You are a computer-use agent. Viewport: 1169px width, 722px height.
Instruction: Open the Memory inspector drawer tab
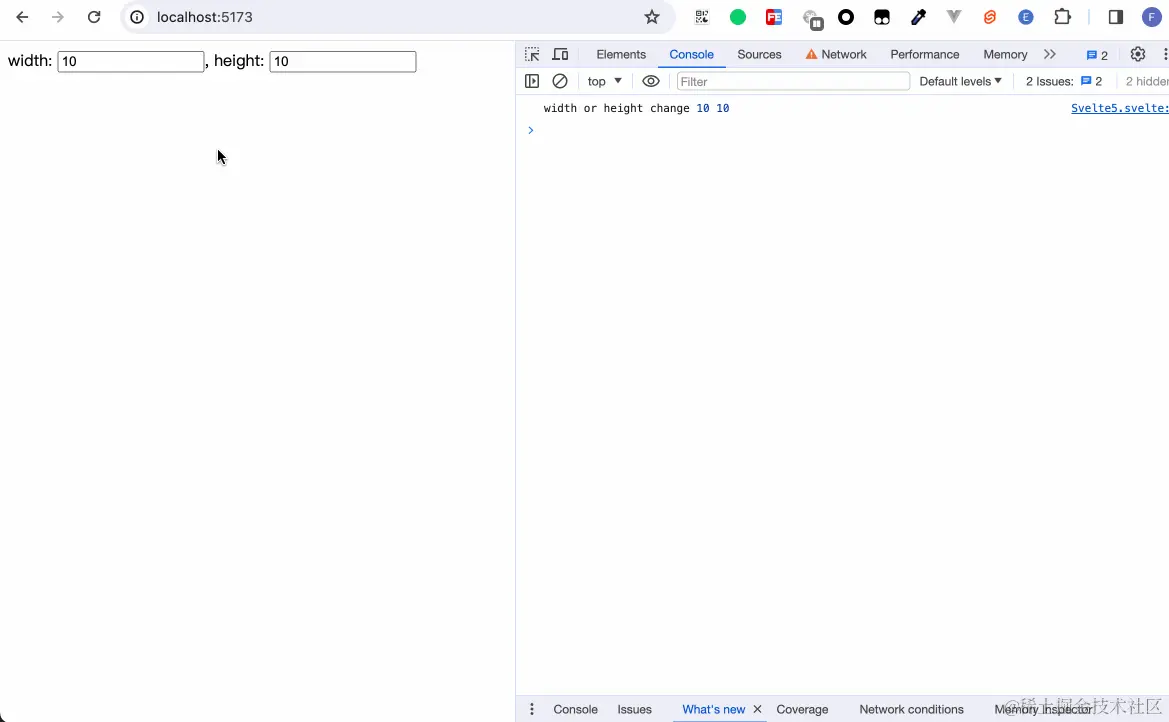pyautogui.click(x=1042, y=709)
